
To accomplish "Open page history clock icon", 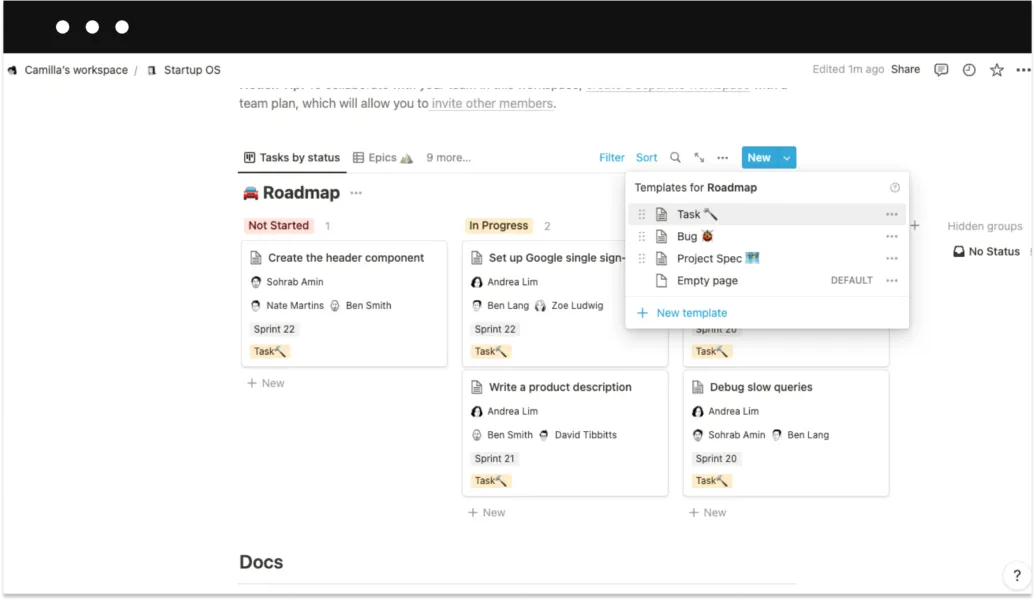I will point(968,70).
